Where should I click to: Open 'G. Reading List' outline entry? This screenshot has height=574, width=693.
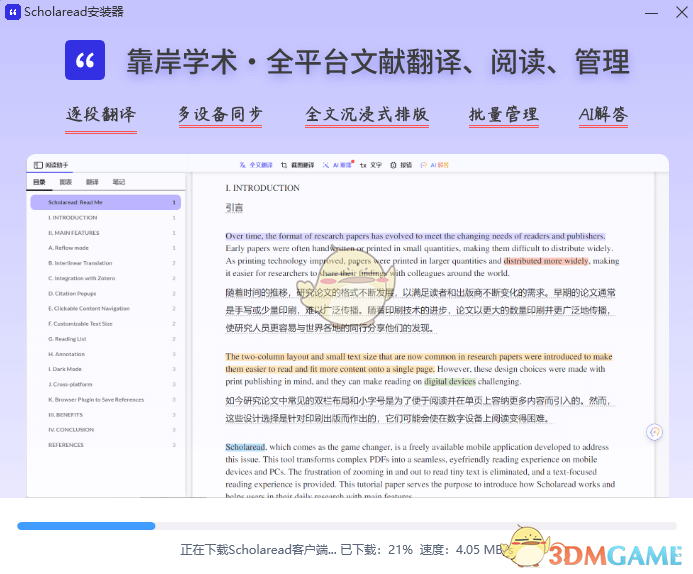point(106,339)
